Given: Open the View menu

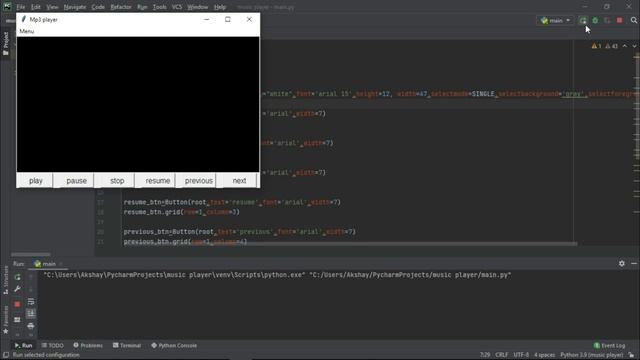Looking at the screenshot, I should (52, 7).
